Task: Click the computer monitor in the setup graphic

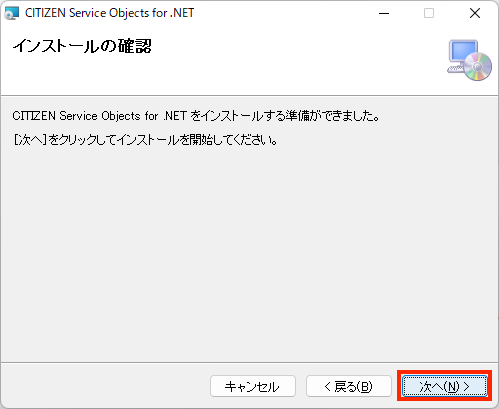Action: tap(463, 53)
